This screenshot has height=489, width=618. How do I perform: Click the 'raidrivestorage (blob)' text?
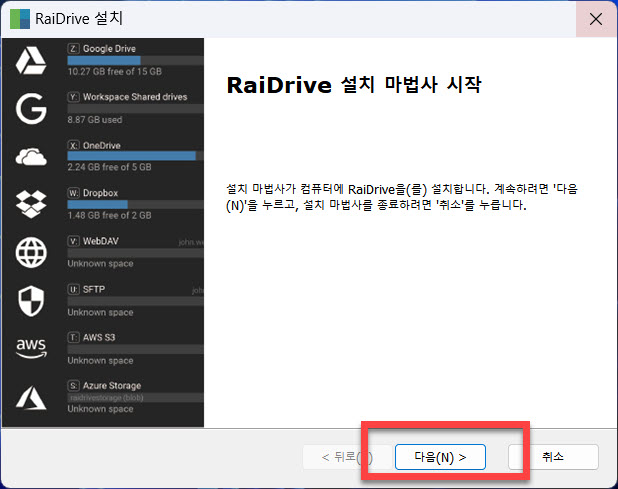(106, 398)
